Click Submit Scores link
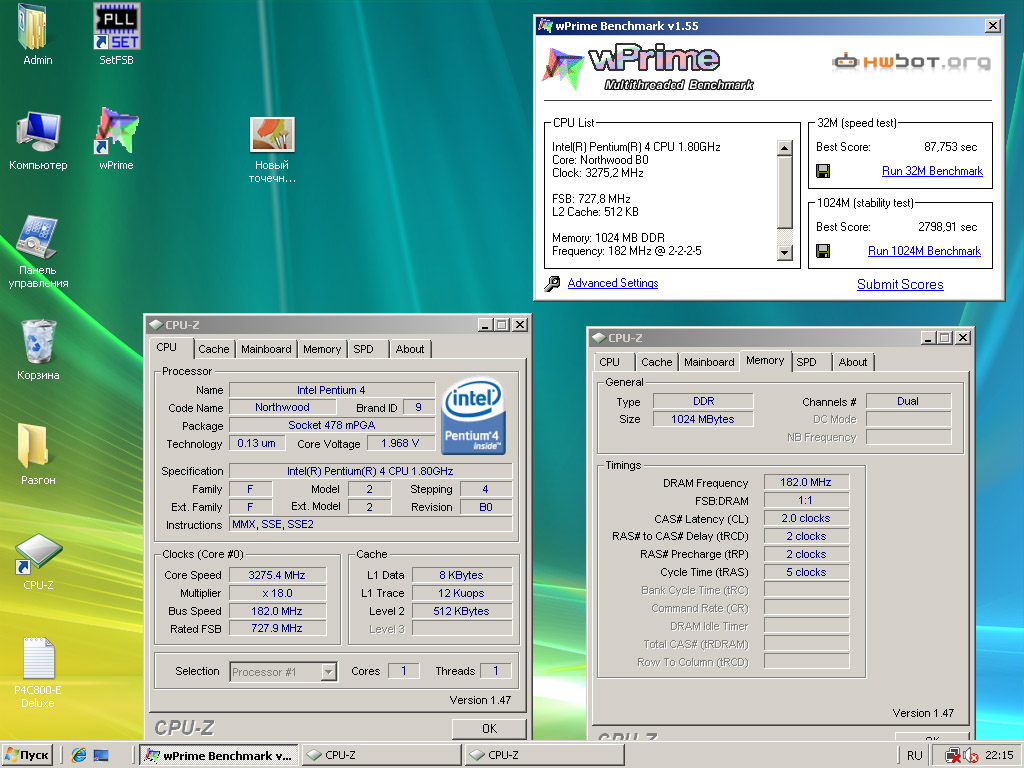This screenshot has width=1024, height=768. pyautogui.click(x=900, y=285)
